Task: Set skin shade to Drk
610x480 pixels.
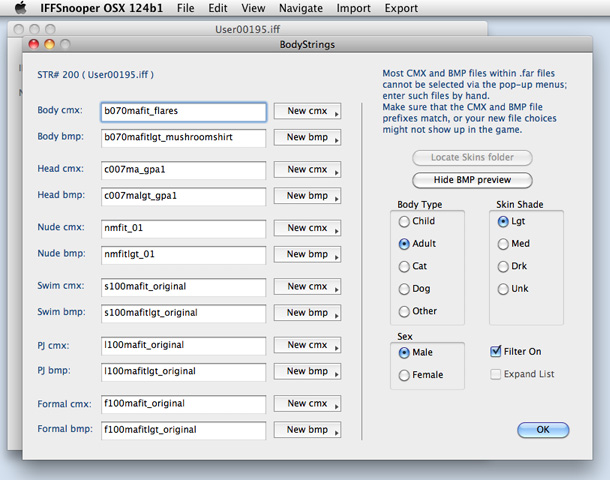Action: [x=502, y=267]
